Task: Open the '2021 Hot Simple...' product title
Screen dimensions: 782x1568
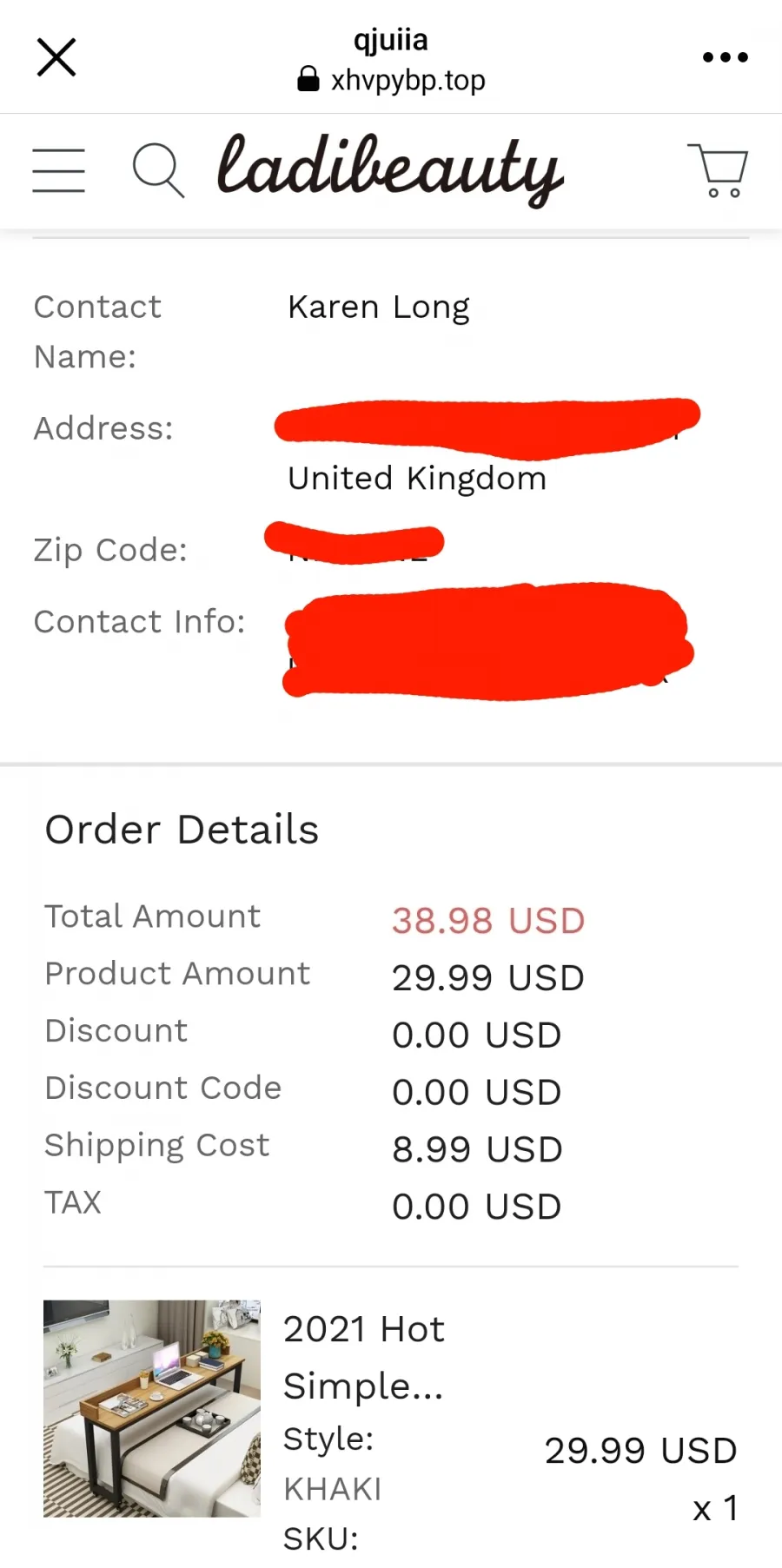Action: click(x=364, y=1357)
